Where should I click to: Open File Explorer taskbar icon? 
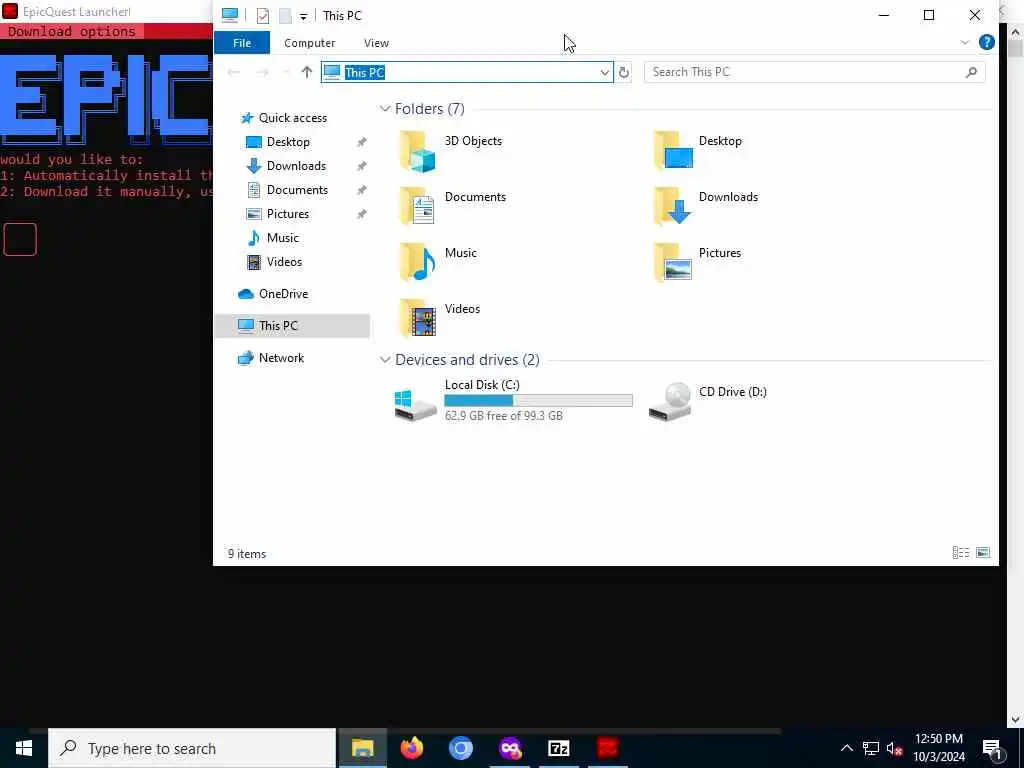tap(362, 748)
